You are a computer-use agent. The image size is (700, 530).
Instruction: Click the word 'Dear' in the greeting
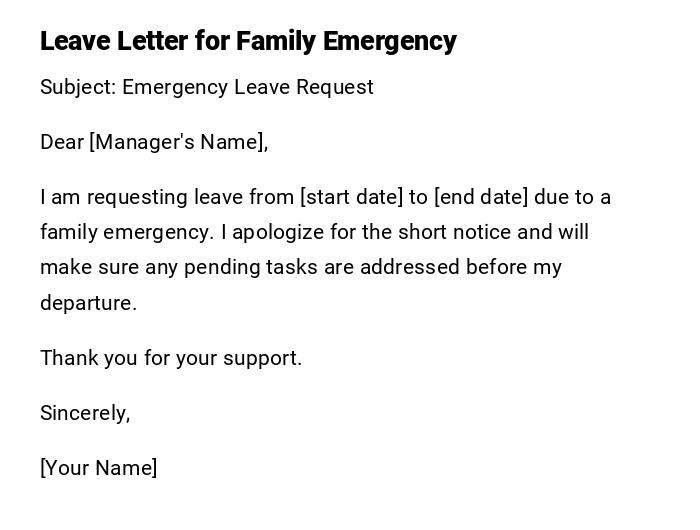[x=62, y=142]
